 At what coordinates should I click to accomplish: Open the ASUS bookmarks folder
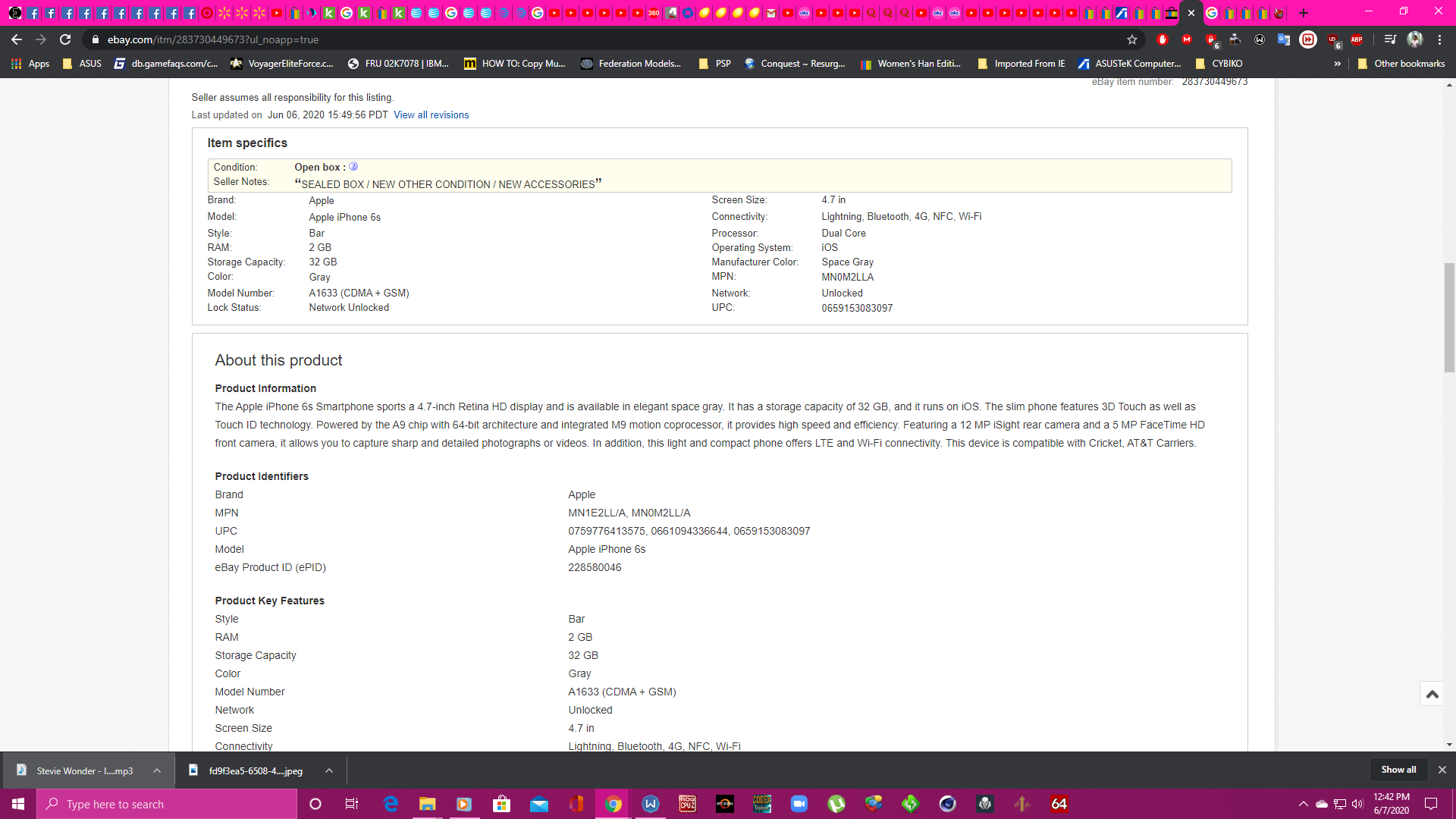coord(82,64)
